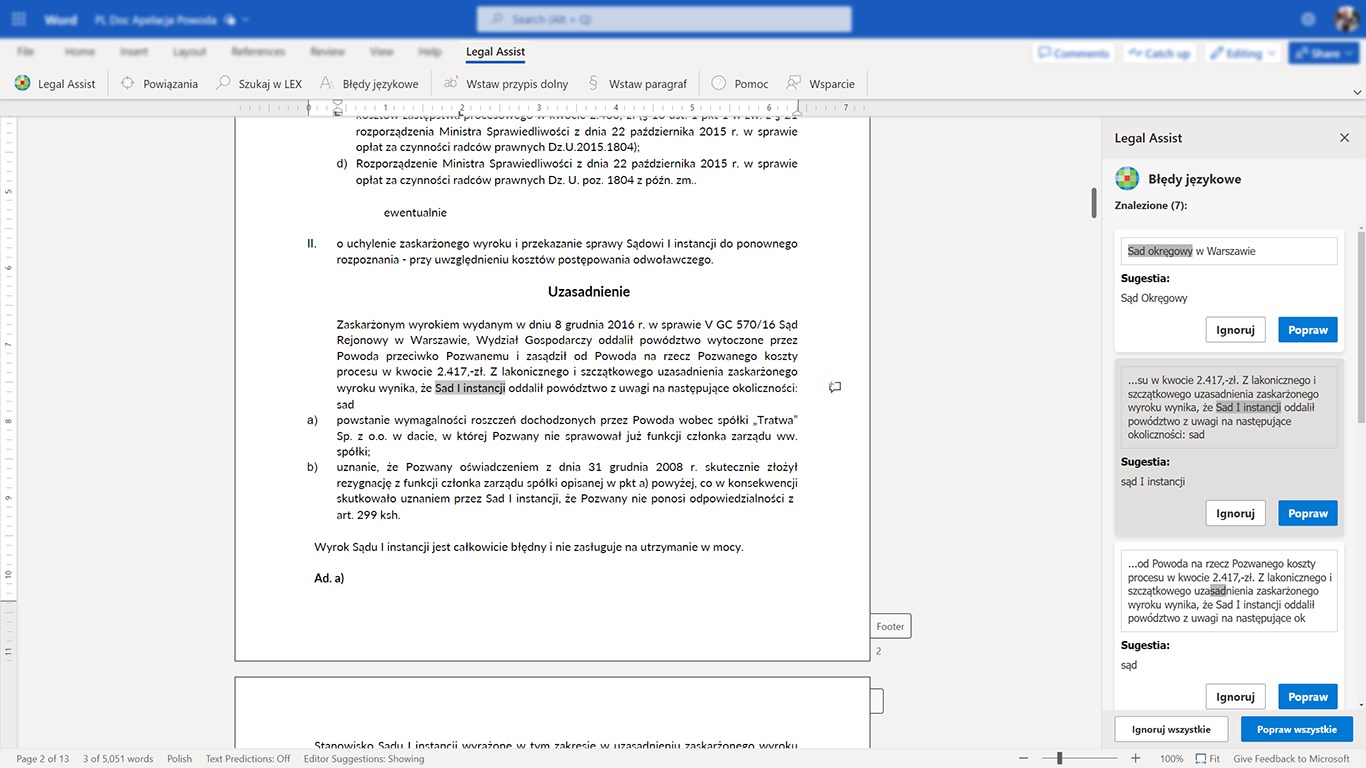Switch to the Home tab
Viewport: 1366px width, 768px height.
point(79,51)
